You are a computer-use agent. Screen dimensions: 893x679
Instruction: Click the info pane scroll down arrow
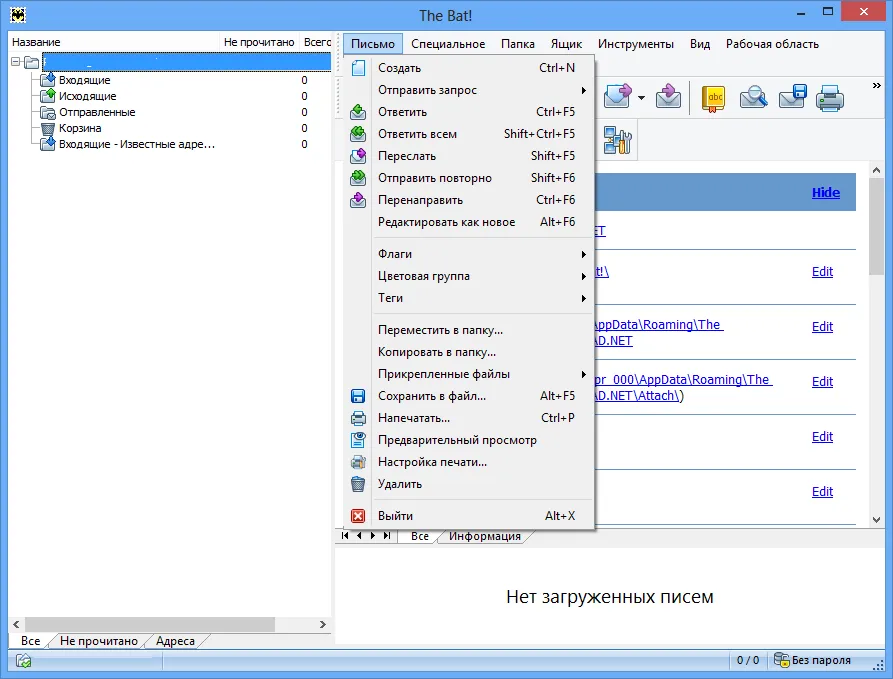[x=876, y=519]
